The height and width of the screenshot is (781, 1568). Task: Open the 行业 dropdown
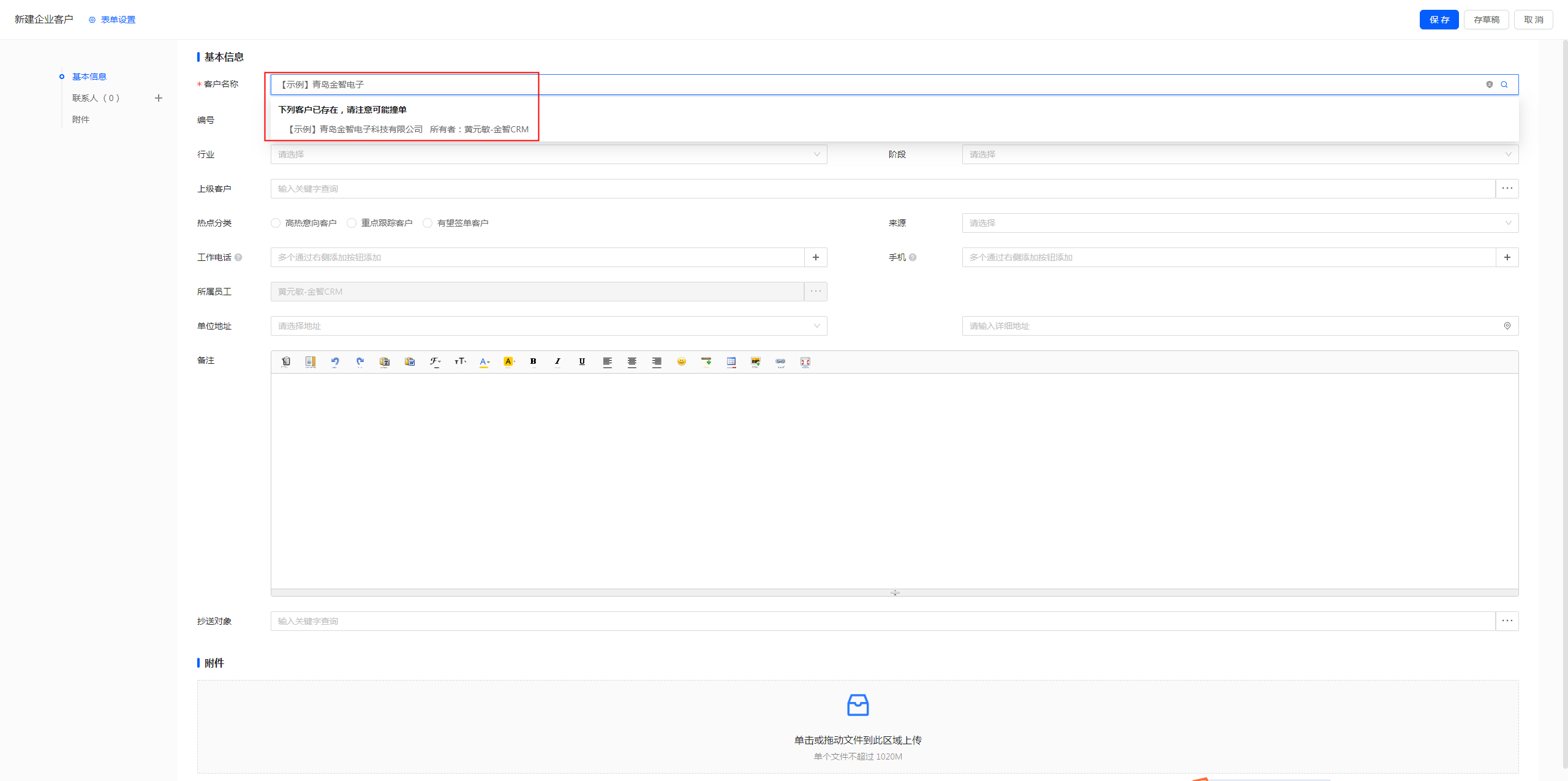(548, 154)
